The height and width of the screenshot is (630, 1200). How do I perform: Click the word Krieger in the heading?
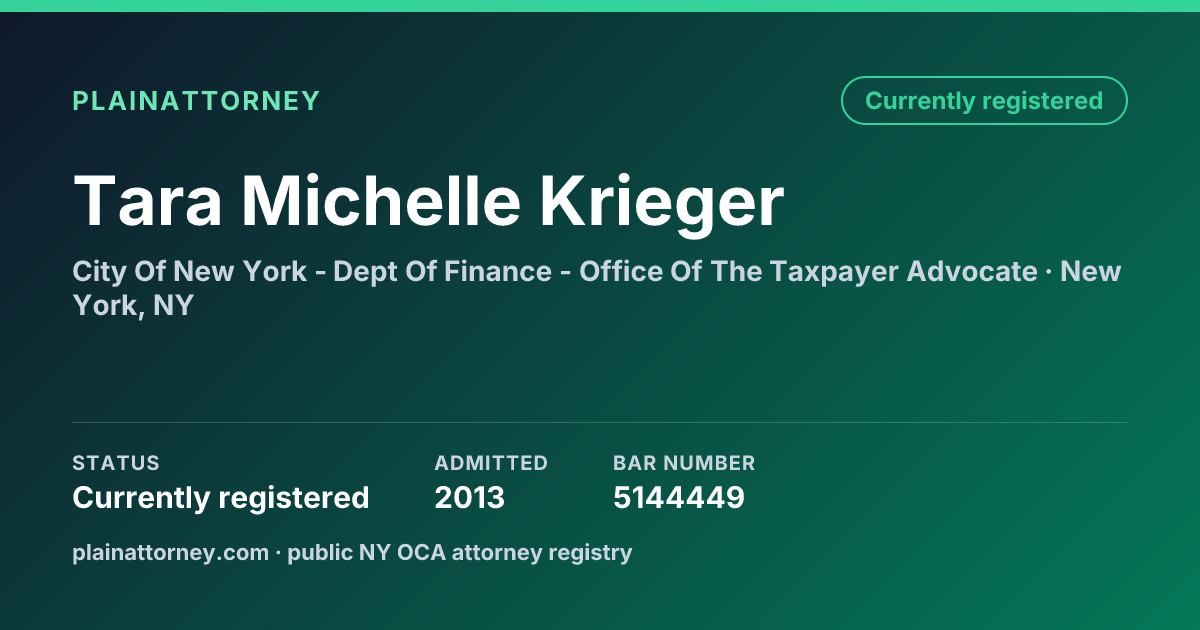(662, 201)
